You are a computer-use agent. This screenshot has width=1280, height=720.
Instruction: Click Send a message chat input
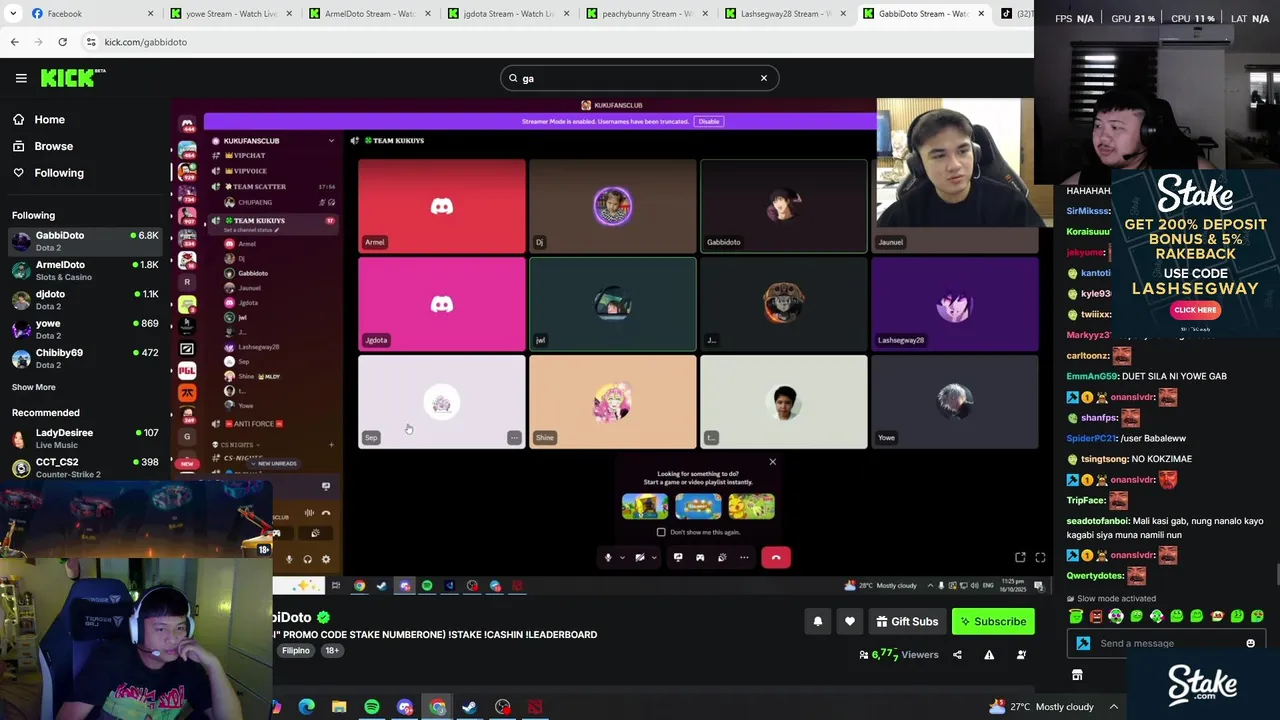pyautogui.click(x=1165, y=643)
